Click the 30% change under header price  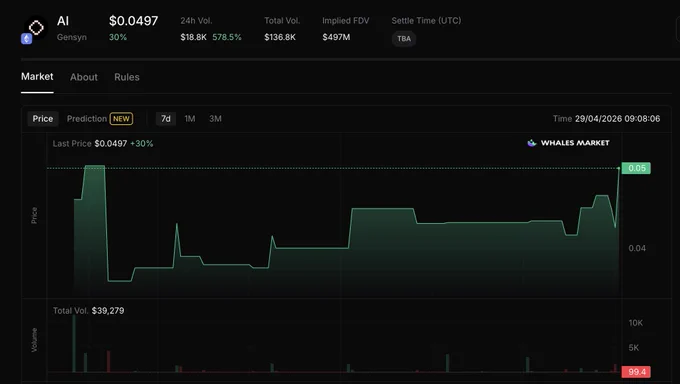(x=118, y=37)
